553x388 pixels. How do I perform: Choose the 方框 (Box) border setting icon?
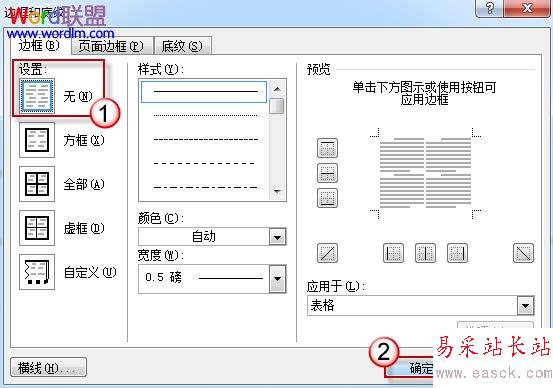pyautogui.click(x=37, y=140)
